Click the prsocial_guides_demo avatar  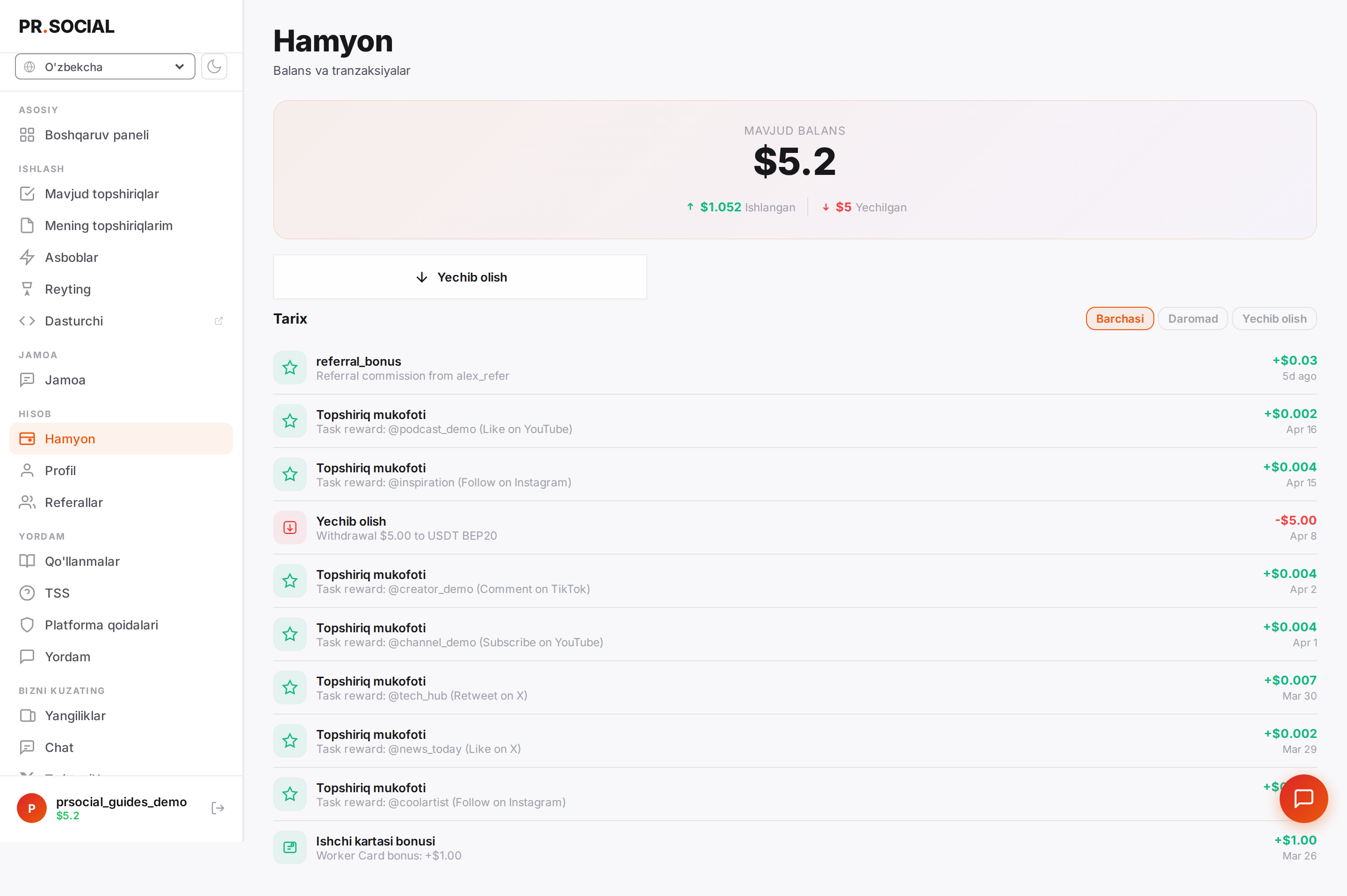pos(32,808)
